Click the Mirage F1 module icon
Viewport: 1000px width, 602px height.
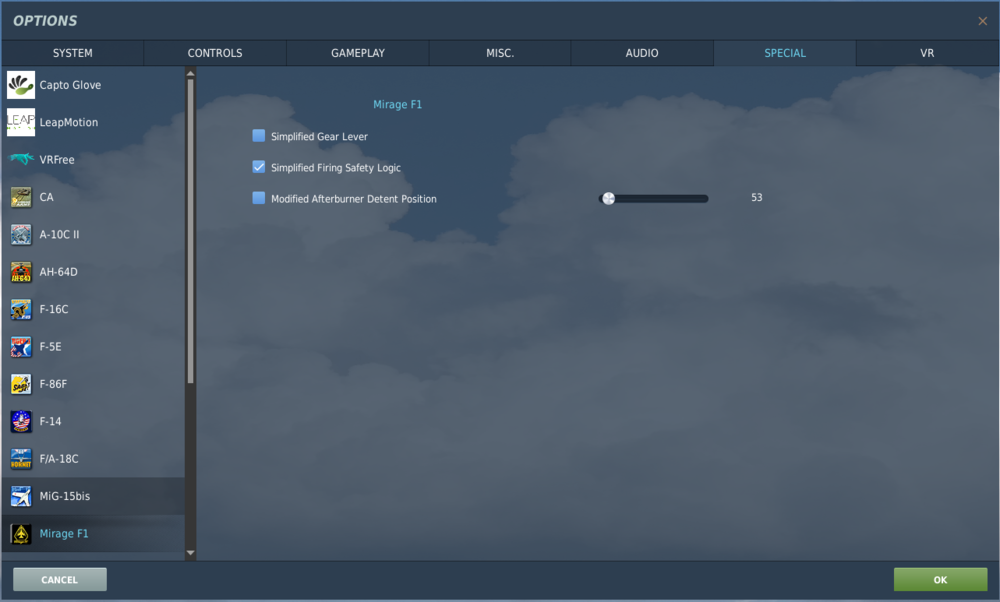click(20, 533)
